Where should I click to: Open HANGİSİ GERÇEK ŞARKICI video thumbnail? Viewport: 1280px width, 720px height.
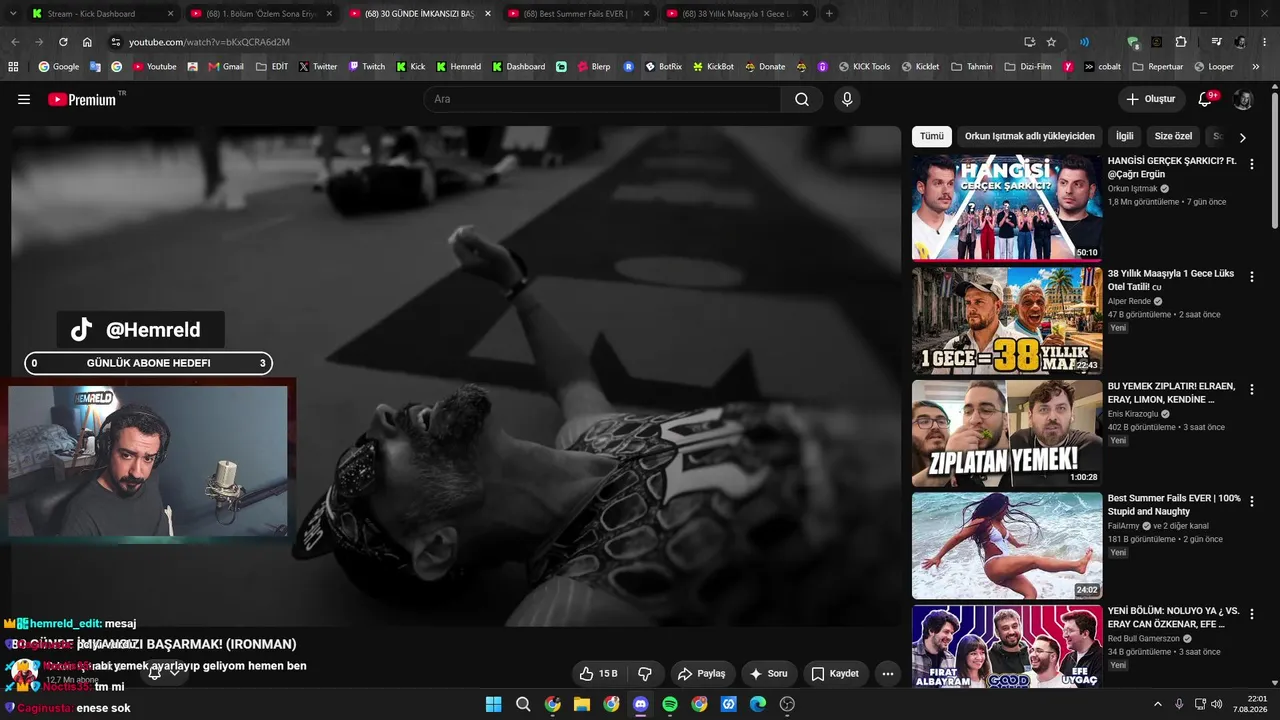(1007, 208)
